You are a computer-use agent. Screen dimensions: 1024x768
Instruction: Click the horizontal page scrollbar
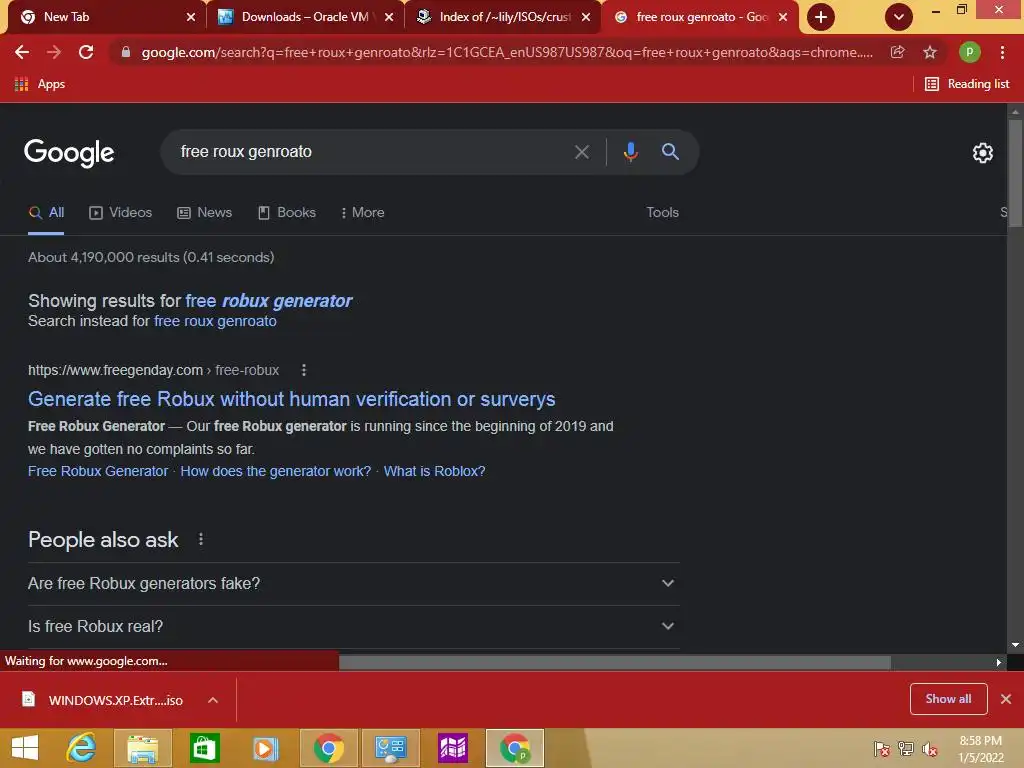pyautogui.click(x=614, y=662)
